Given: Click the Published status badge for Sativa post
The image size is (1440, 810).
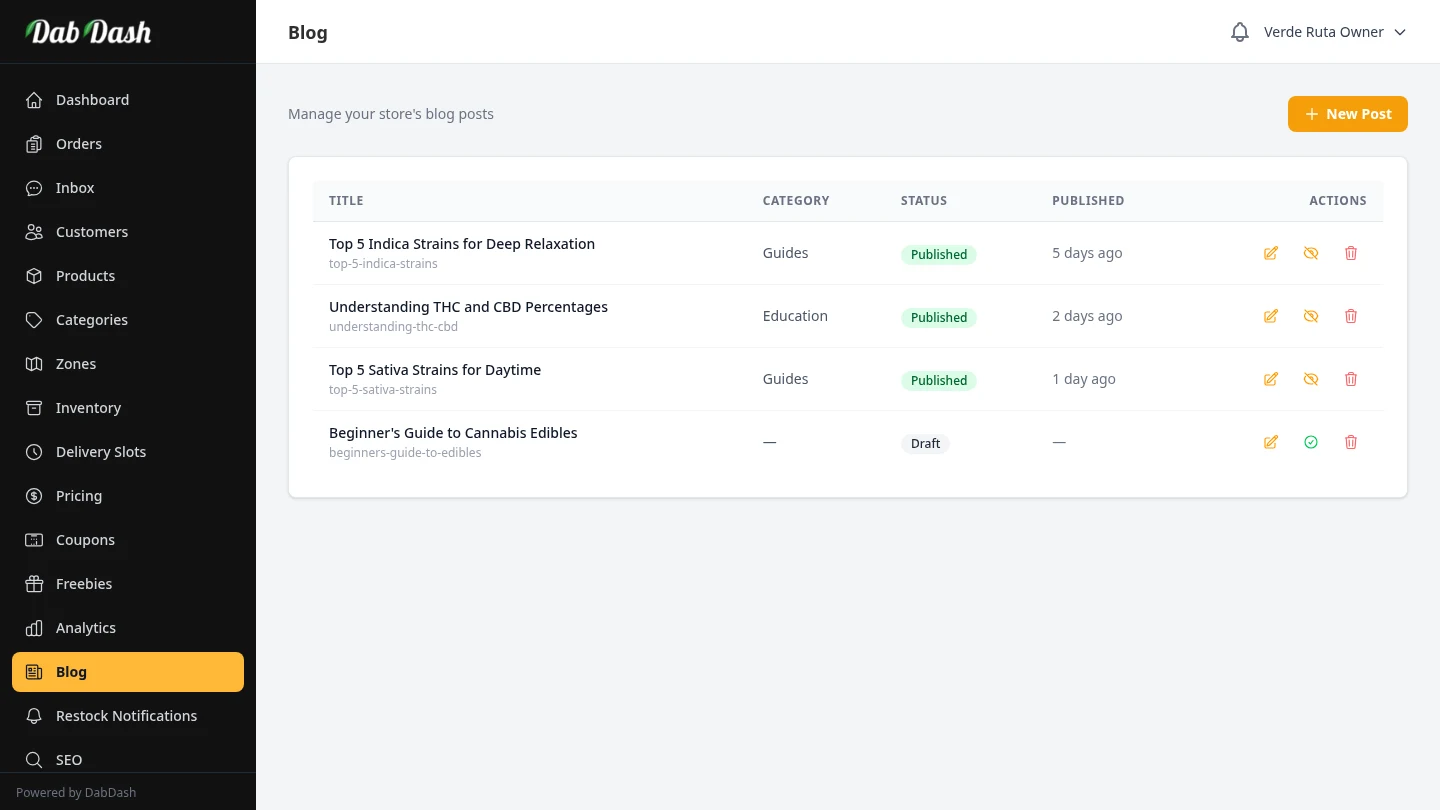Looking at the screenshot, I should point(938,380).
